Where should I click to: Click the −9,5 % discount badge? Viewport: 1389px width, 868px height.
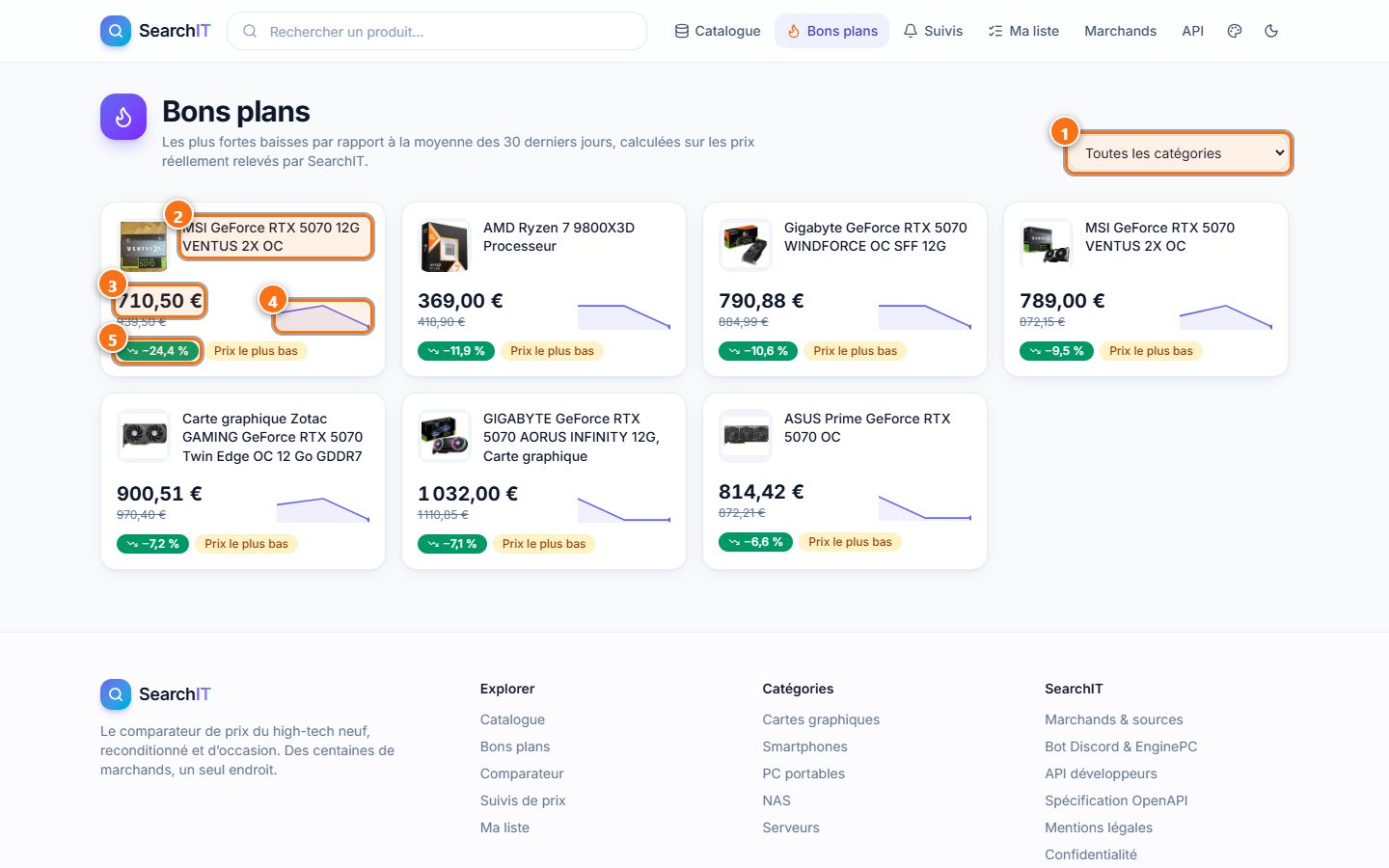(1056, 351)
